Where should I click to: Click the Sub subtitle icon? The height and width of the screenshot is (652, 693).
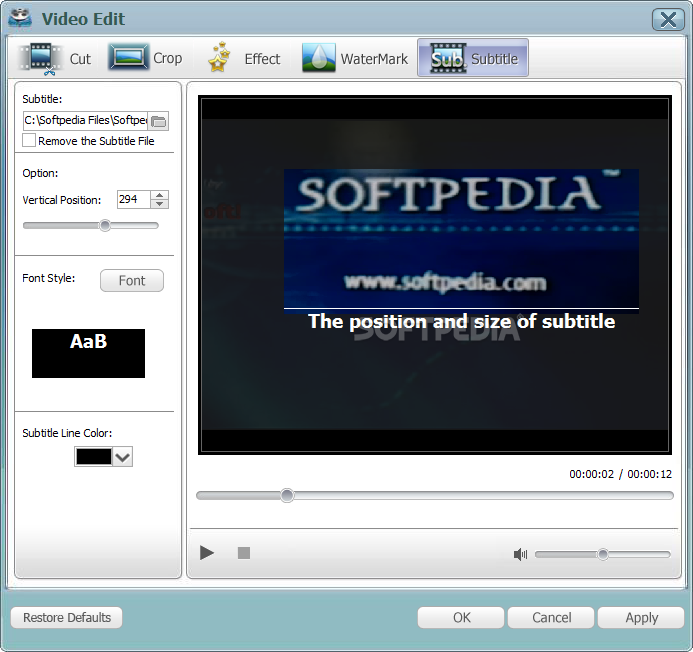coord(448,58)
